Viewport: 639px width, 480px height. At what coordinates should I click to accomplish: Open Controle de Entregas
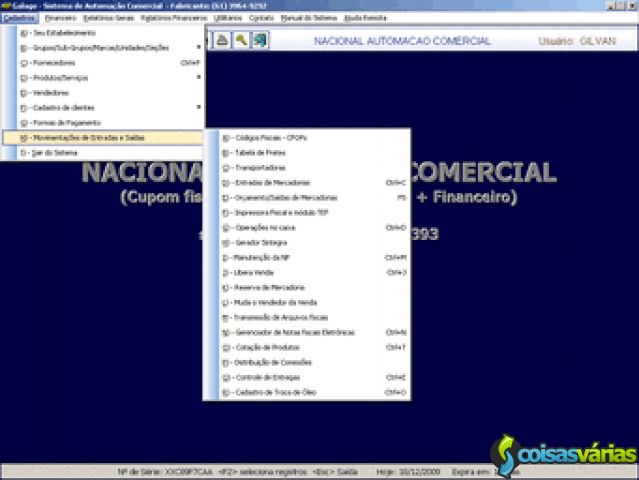coord(306,378)
